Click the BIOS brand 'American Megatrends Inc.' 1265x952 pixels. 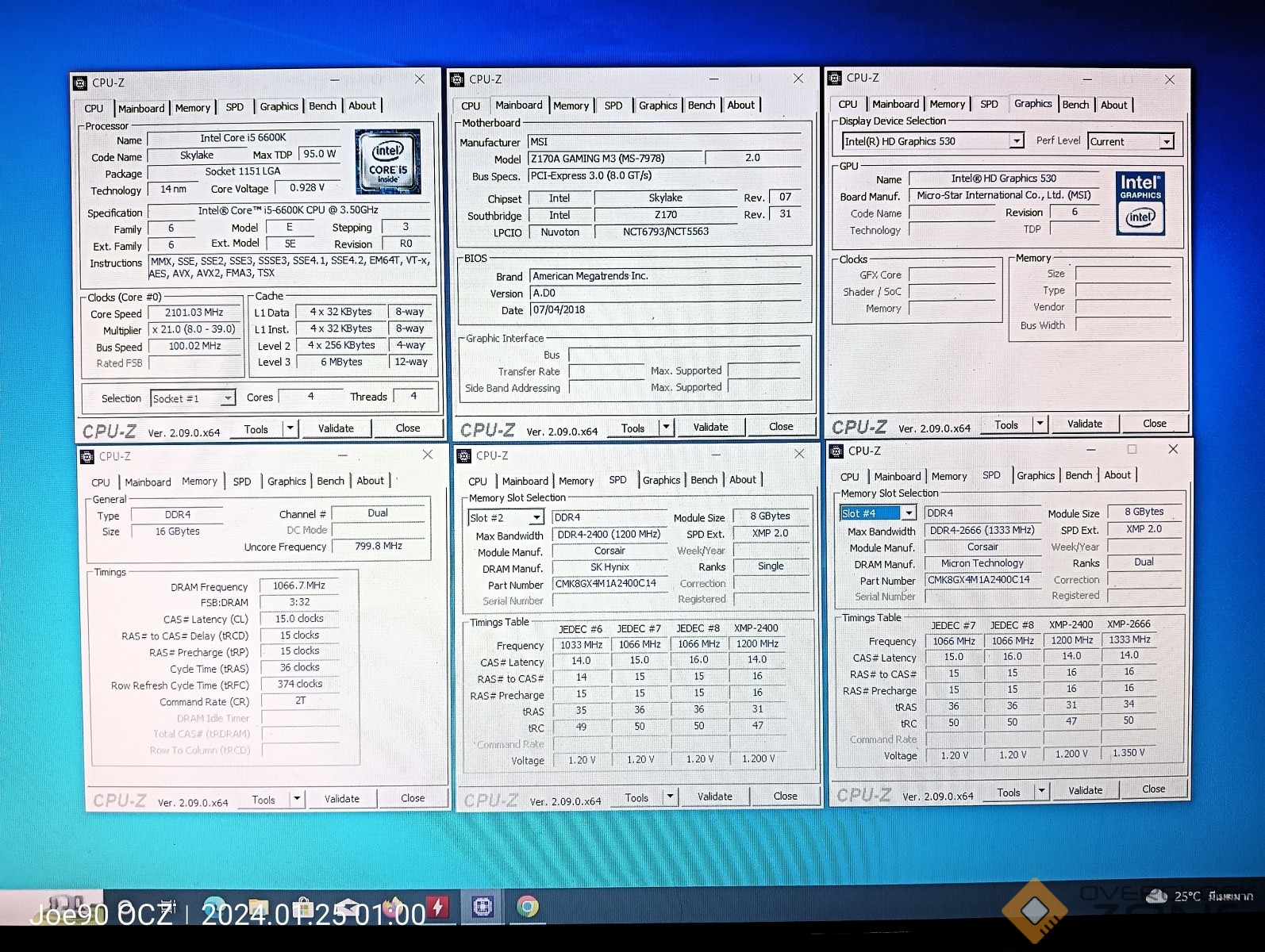click(665, 276)
